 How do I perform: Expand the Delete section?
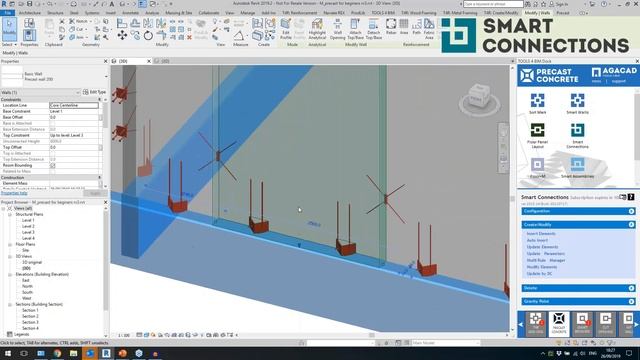point(578,288)
